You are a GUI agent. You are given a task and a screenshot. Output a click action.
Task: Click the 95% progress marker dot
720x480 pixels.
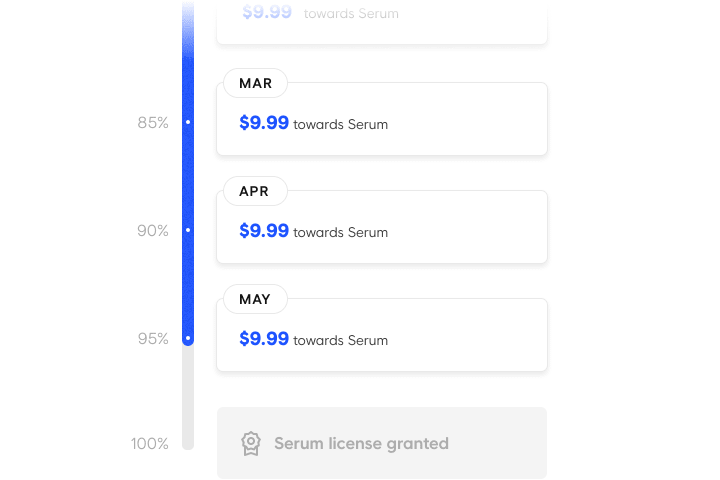(188, 338)
